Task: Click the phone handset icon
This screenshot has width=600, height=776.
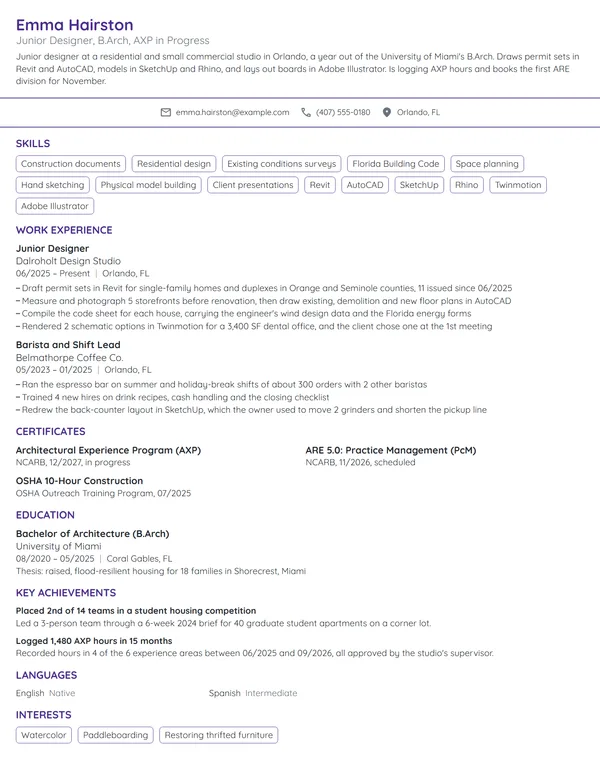Action: 306,112
